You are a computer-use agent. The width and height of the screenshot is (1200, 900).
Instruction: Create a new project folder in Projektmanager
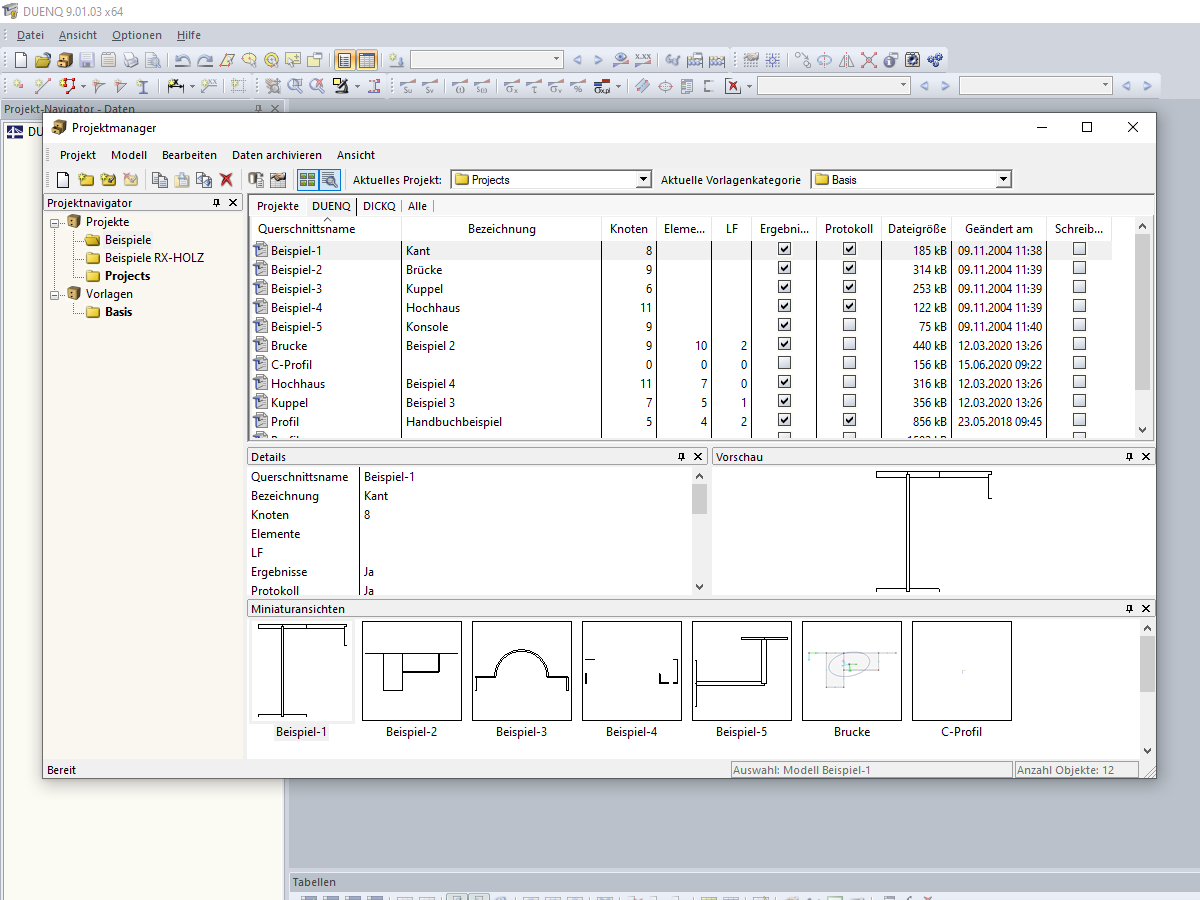click(x=85, y=180)
